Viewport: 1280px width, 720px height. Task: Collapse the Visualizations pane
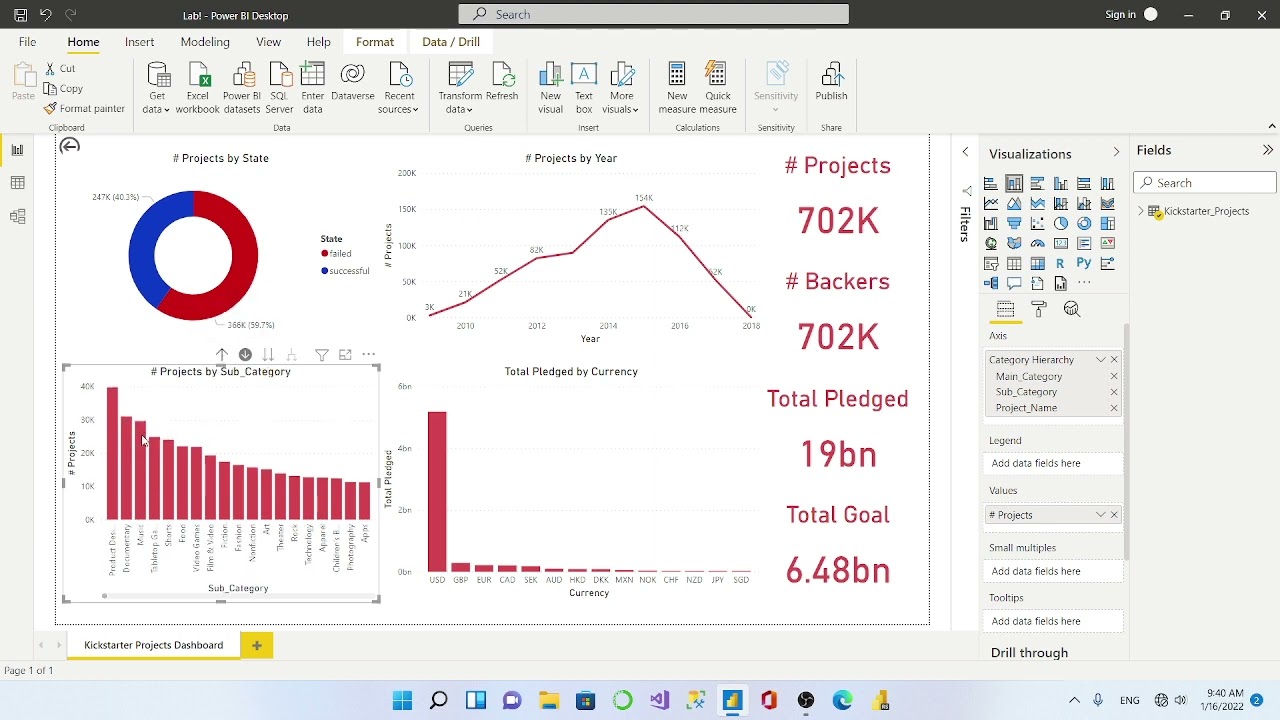1116,152
